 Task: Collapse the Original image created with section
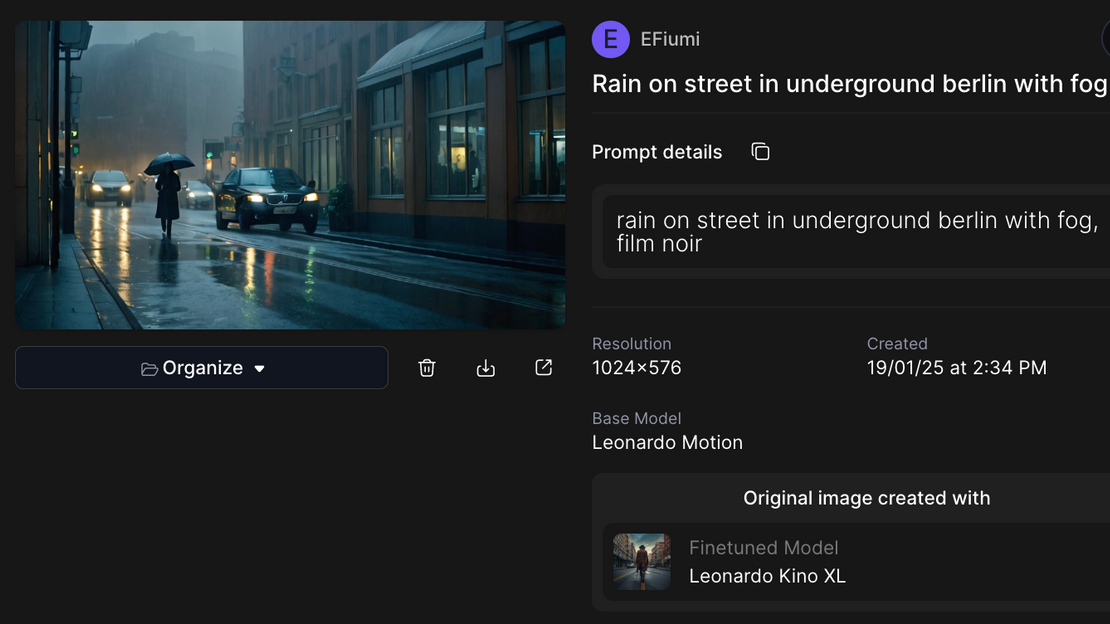866,497
